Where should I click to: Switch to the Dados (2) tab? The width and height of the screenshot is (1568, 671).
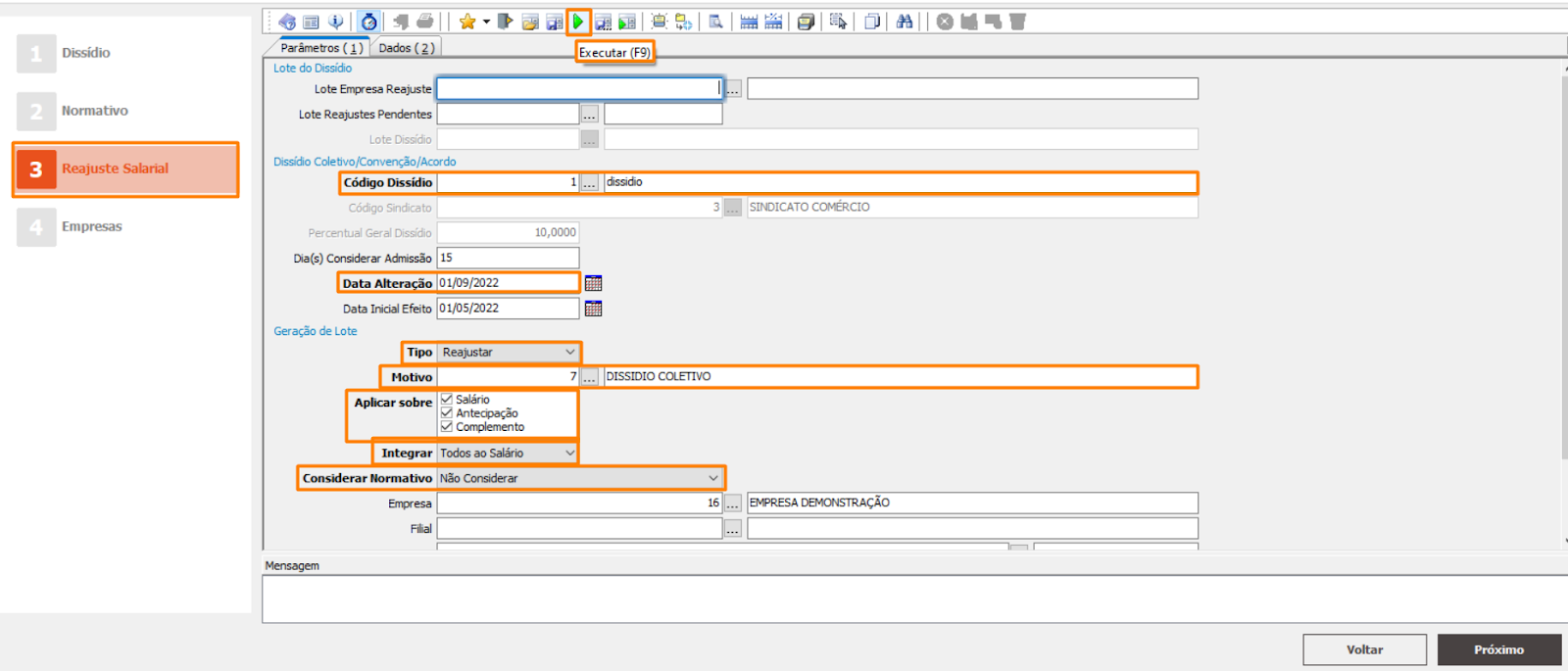pyautogui.click(x=407, y=48)
